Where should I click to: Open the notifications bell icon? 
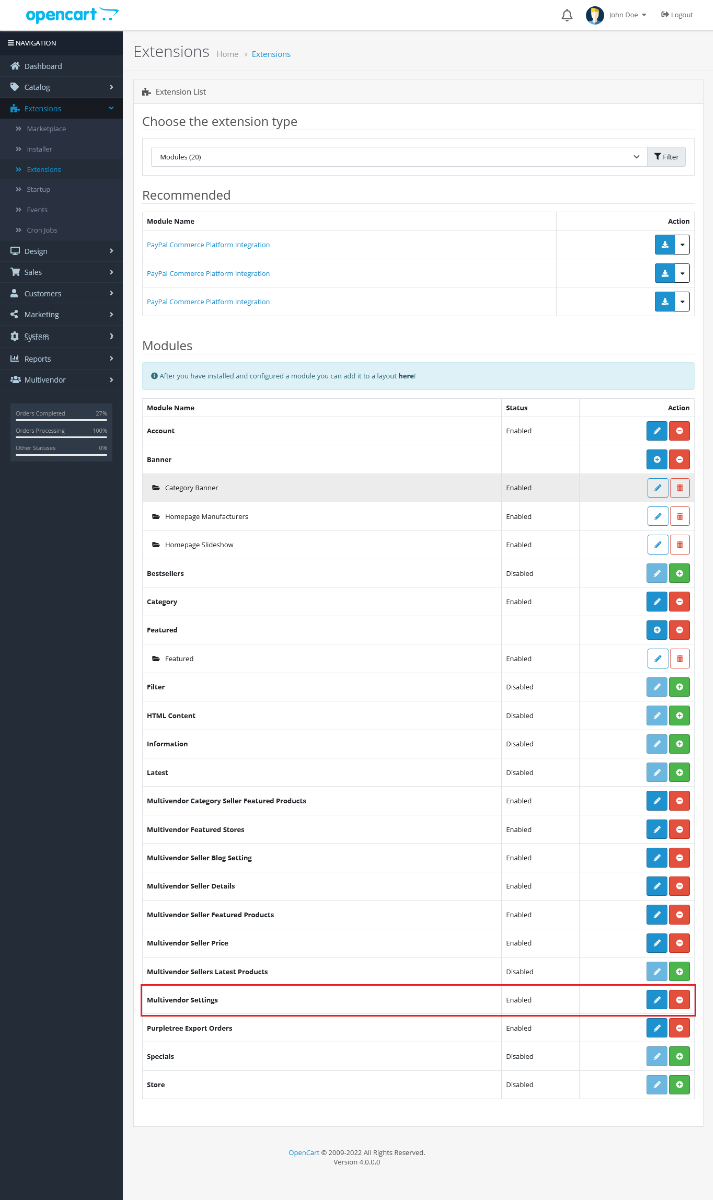[x=567, y=15]
